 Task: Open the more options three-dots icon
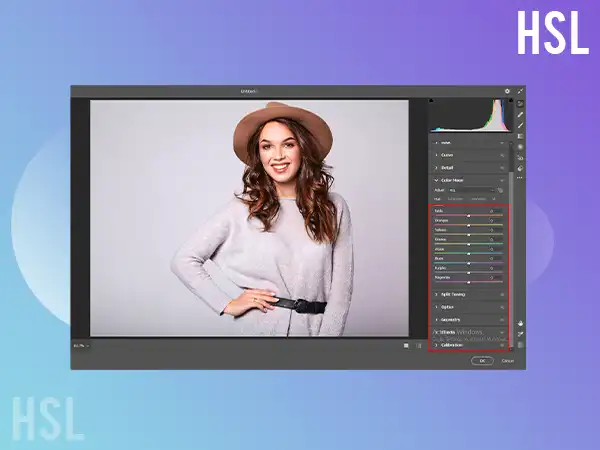pyautogui.click(x=520, y=180)
